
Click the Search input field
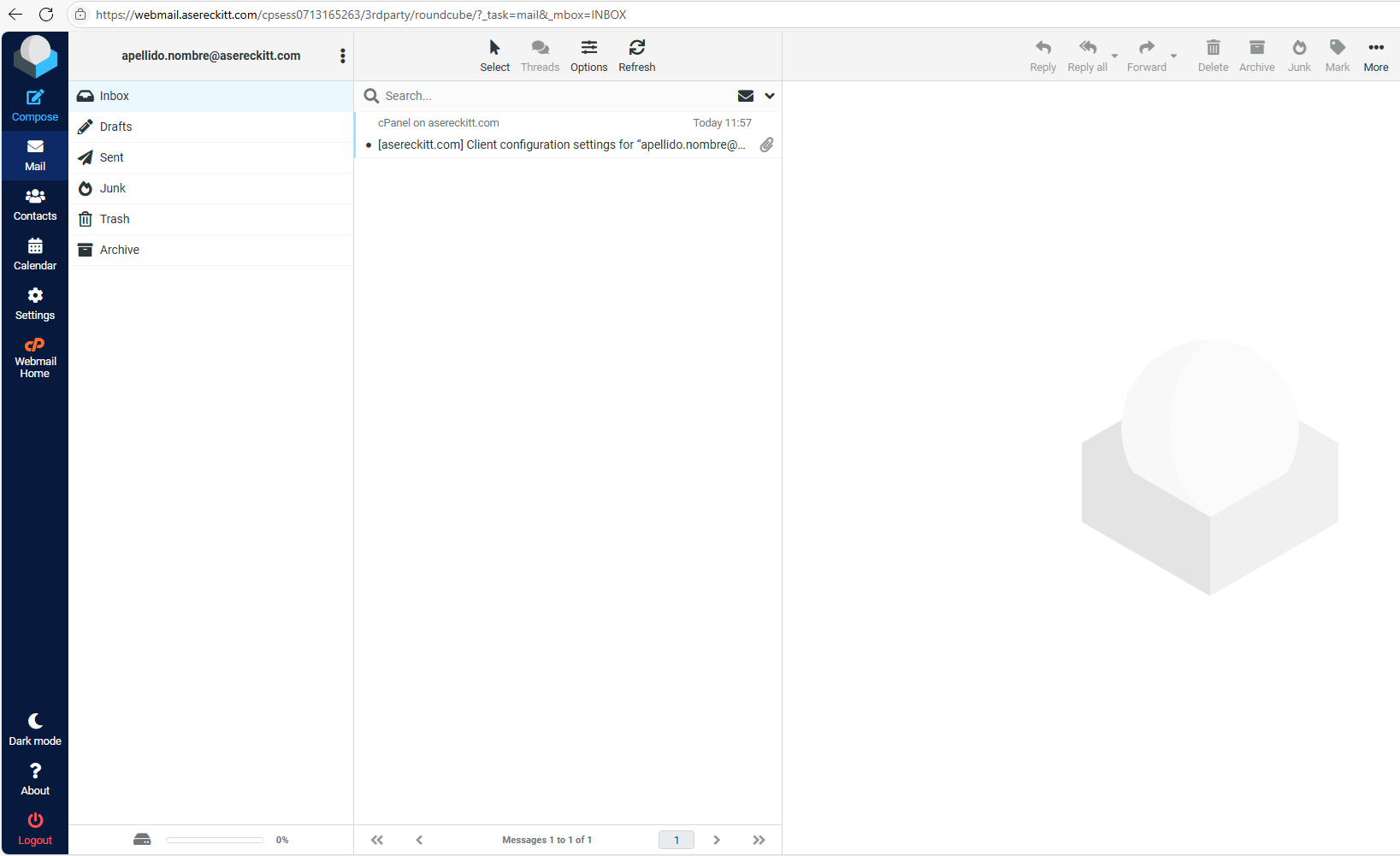[x=556, y=96]
